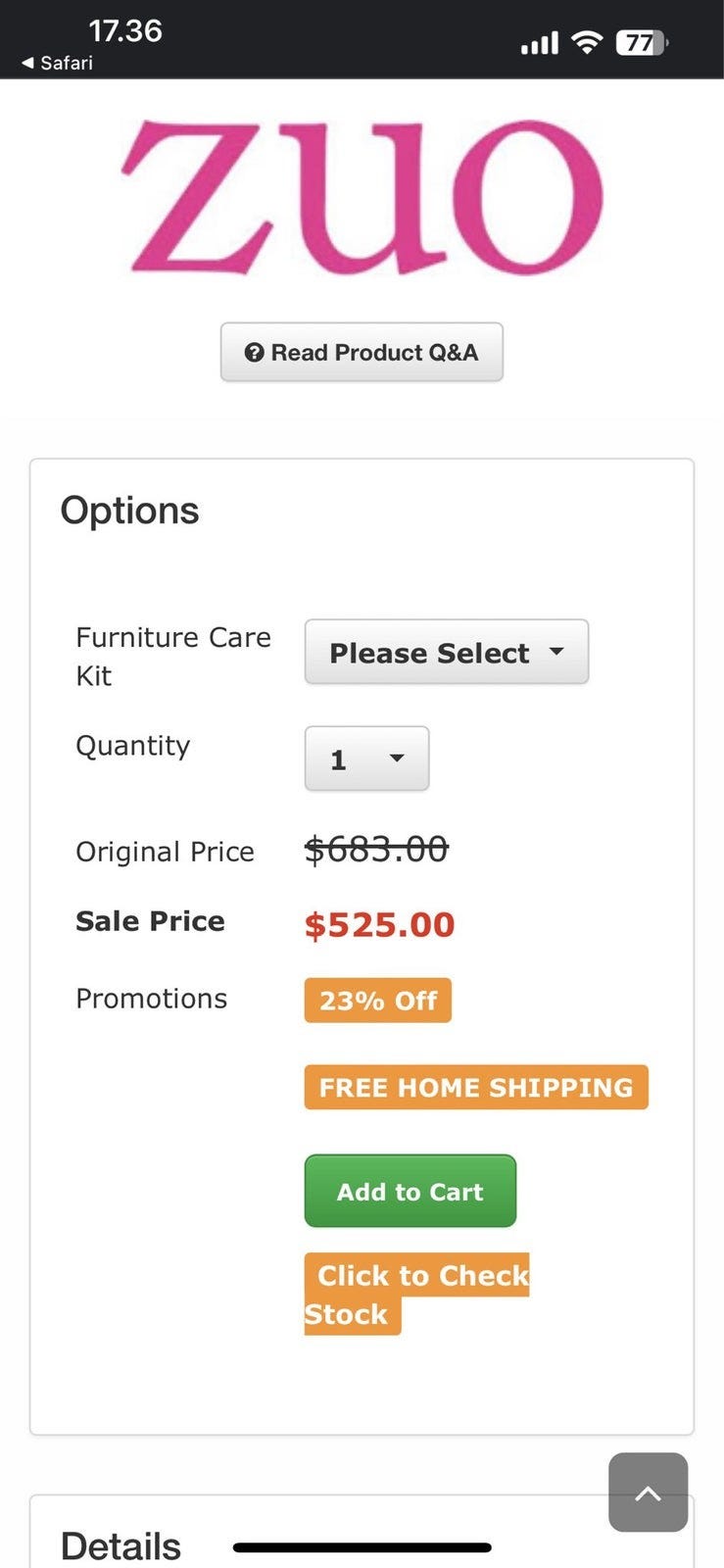The height and width of the screenshot is (1568, 724).
Task: Click the cellular signal bars icon
Action: (539, 43)
